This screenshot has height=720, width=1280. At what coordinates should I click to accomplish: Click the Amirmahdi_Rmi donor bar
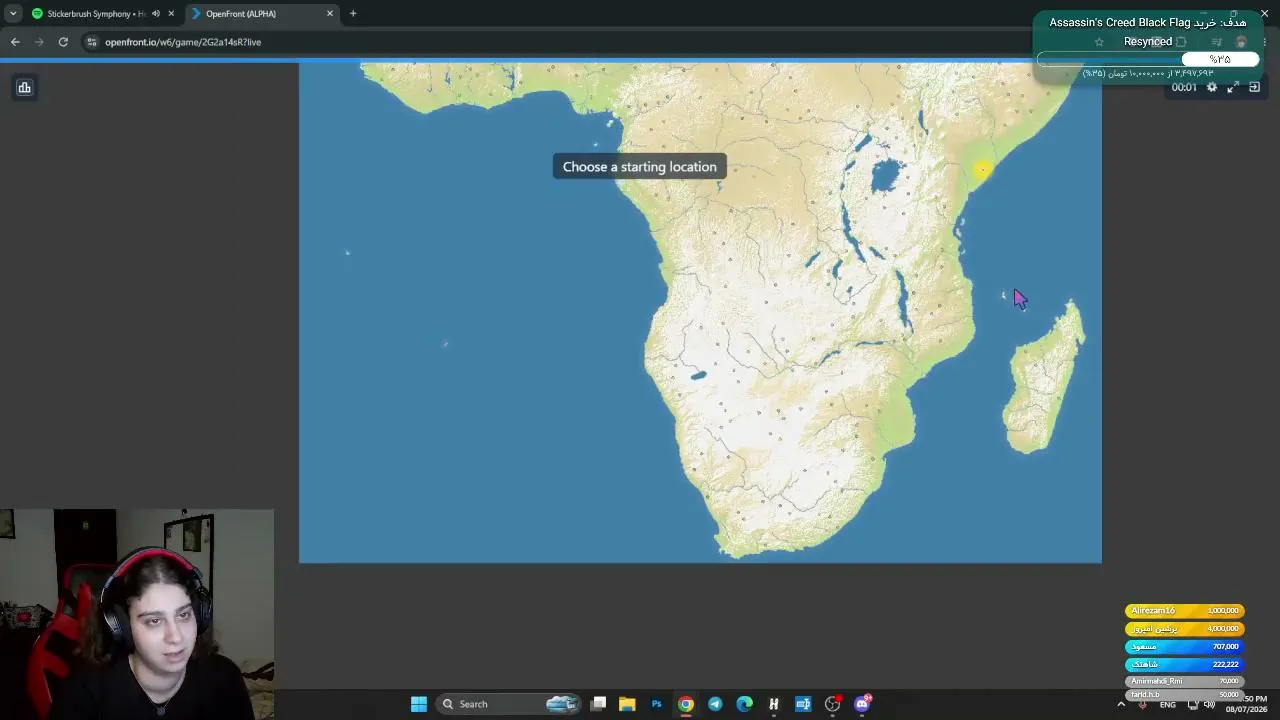(1185, 681)
